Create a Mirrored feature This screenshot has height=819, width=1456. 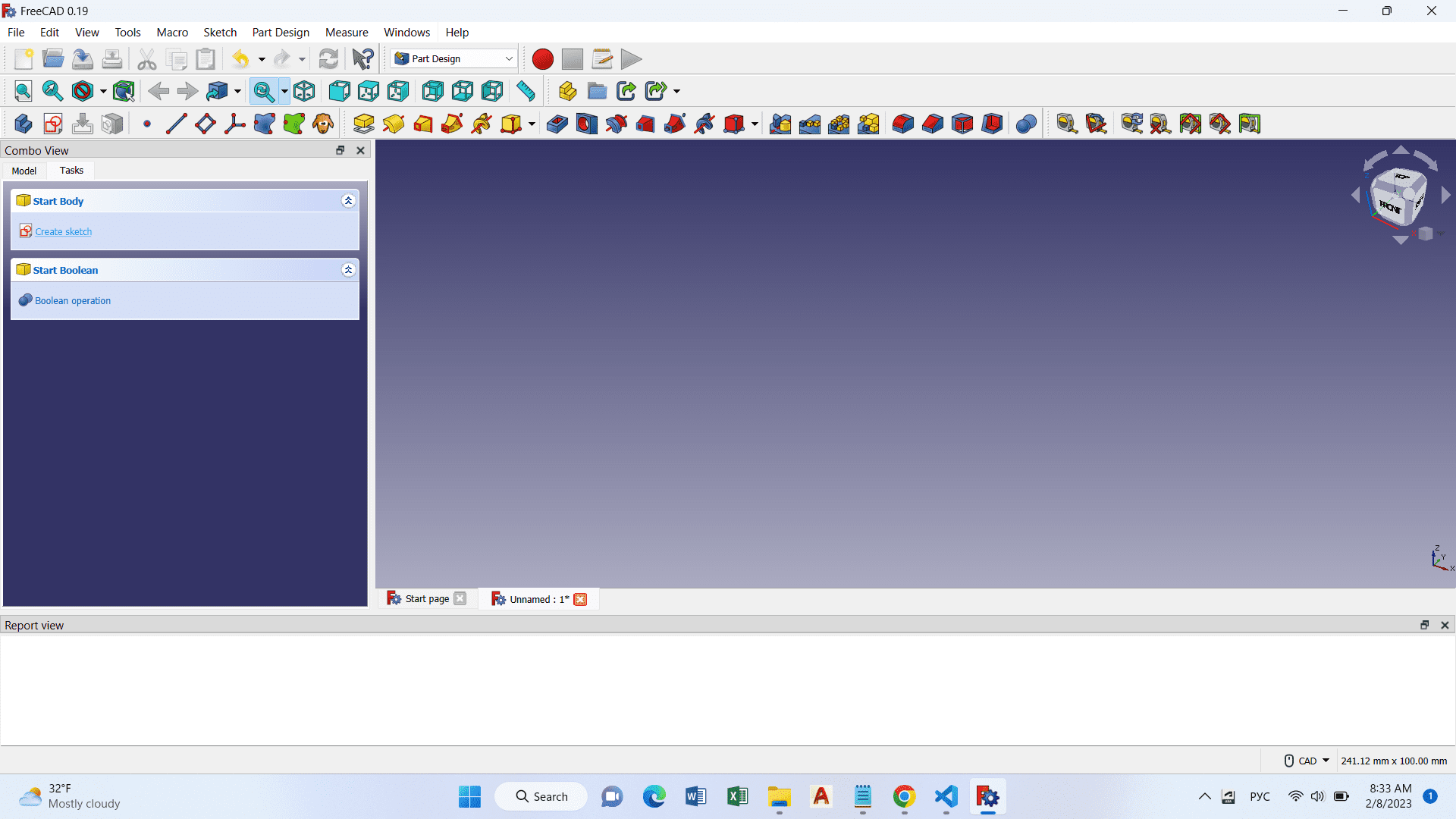(x=780, y=124)
